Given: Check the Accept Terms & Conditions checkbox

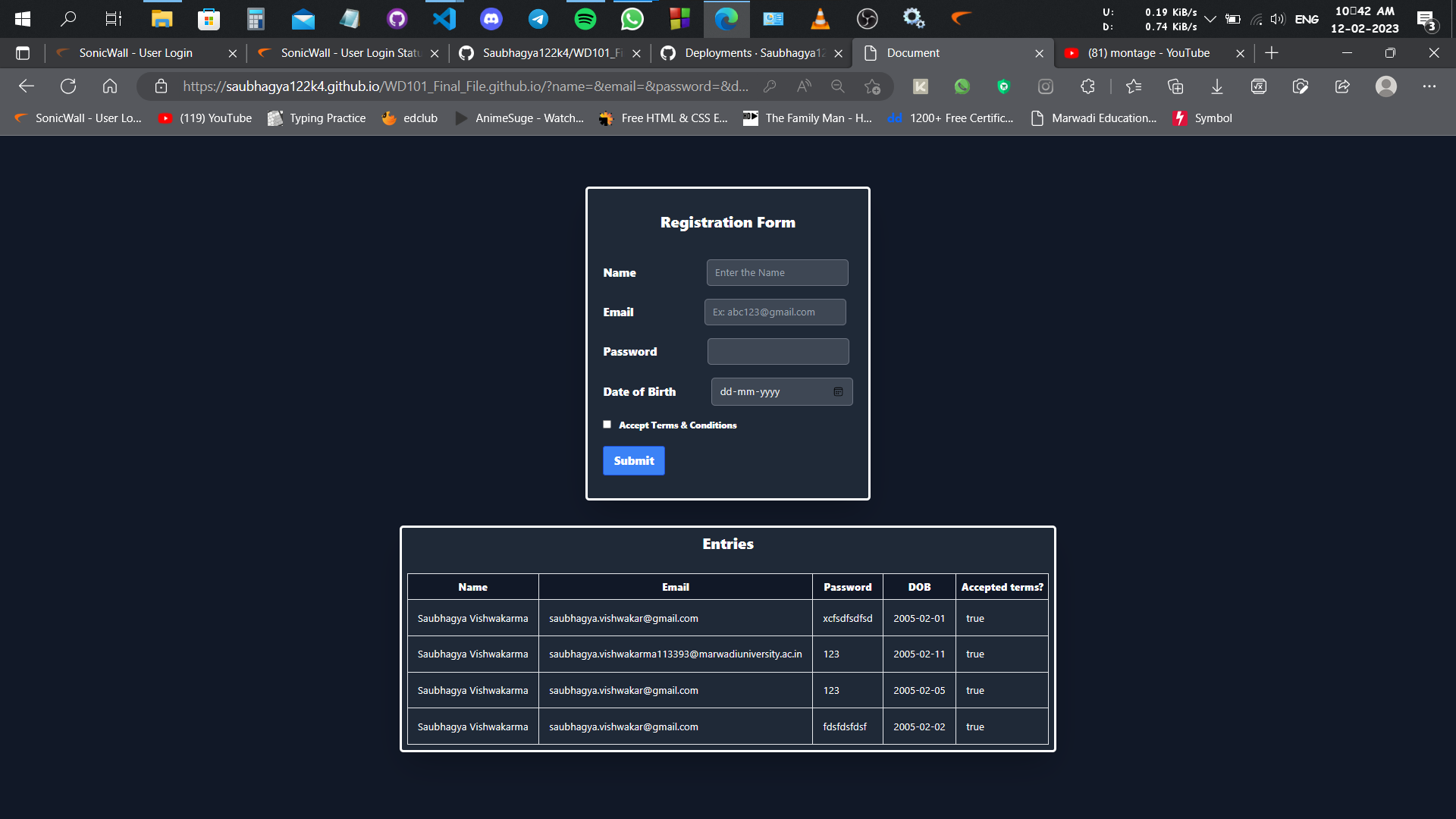Looking at the screenshot, I should pos(607,425).
